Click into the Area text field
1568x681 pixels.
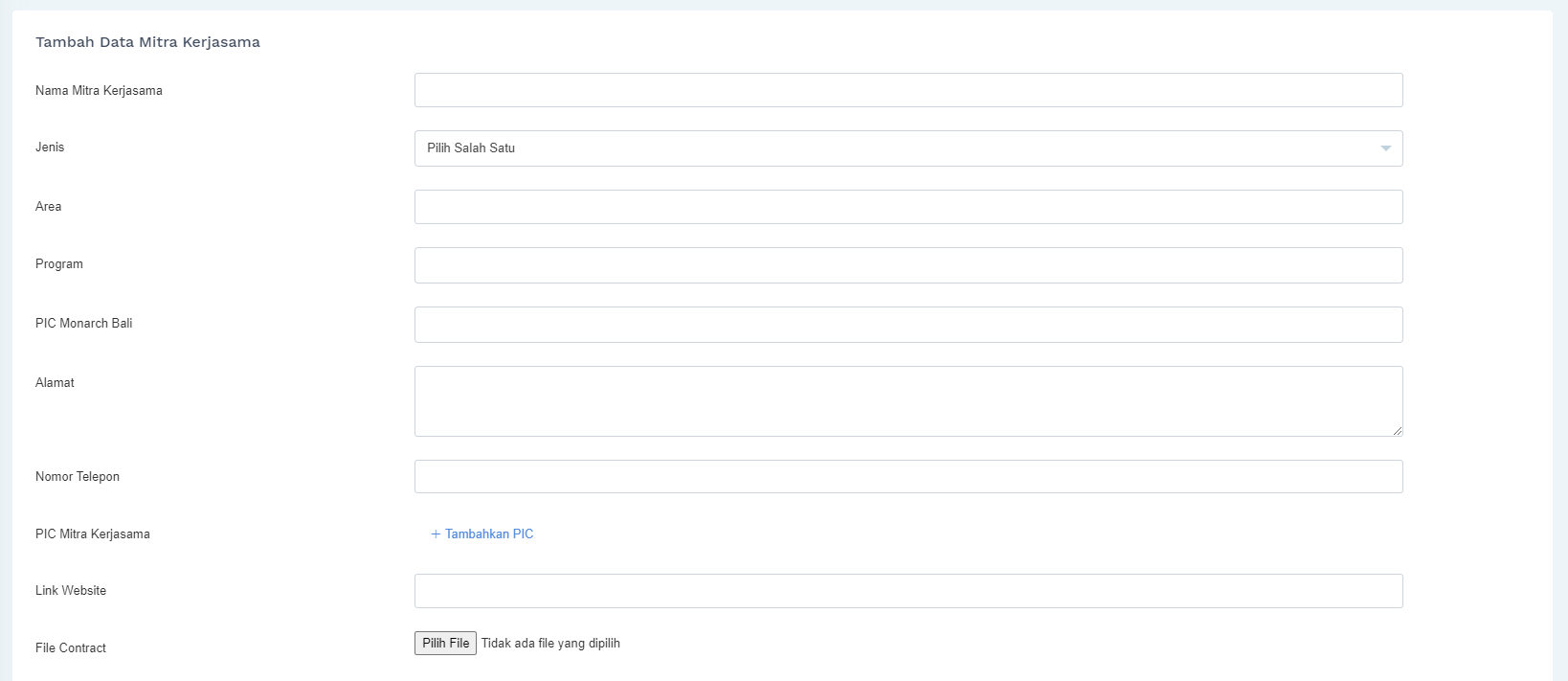click(x=907, y=207)
